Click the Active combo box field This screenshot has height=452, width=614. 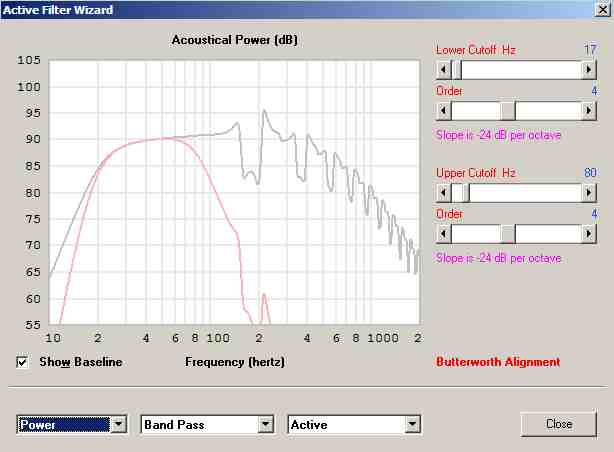[x=354, y=424]
